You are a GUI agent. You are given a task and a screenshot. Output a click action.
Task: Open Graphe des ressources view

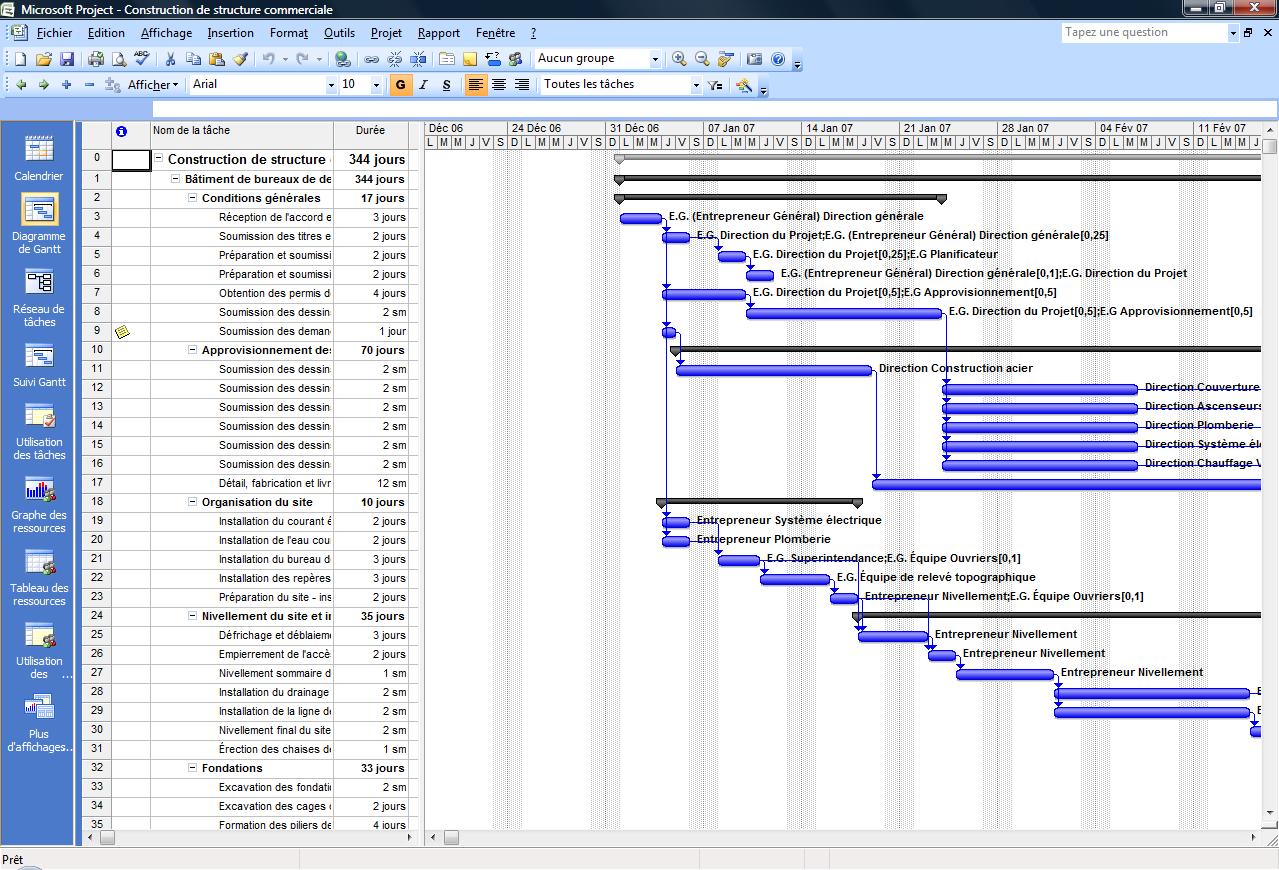39,503
